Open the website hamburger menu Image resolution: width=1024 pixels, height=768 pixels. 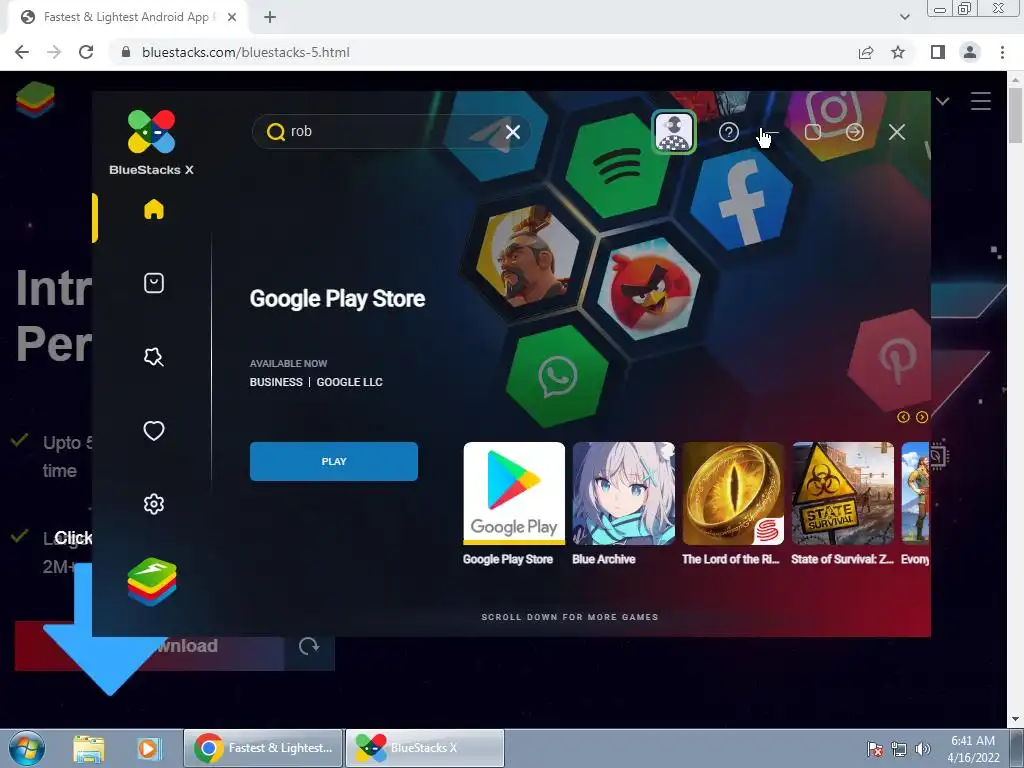pyautogui.click(x=980, y=101)
